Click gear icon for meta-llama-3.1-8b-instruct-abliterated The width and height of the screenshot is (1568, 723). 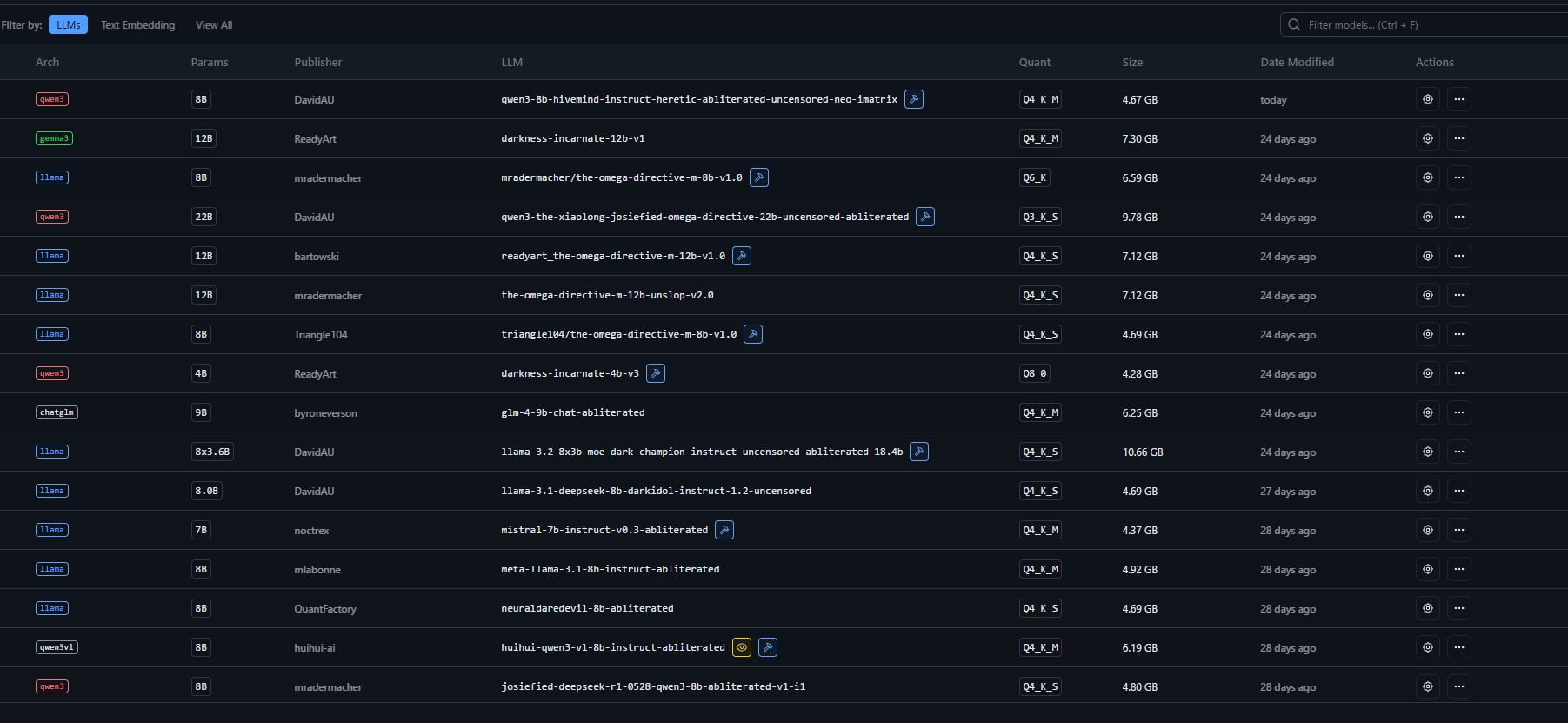click(1427, 569)
